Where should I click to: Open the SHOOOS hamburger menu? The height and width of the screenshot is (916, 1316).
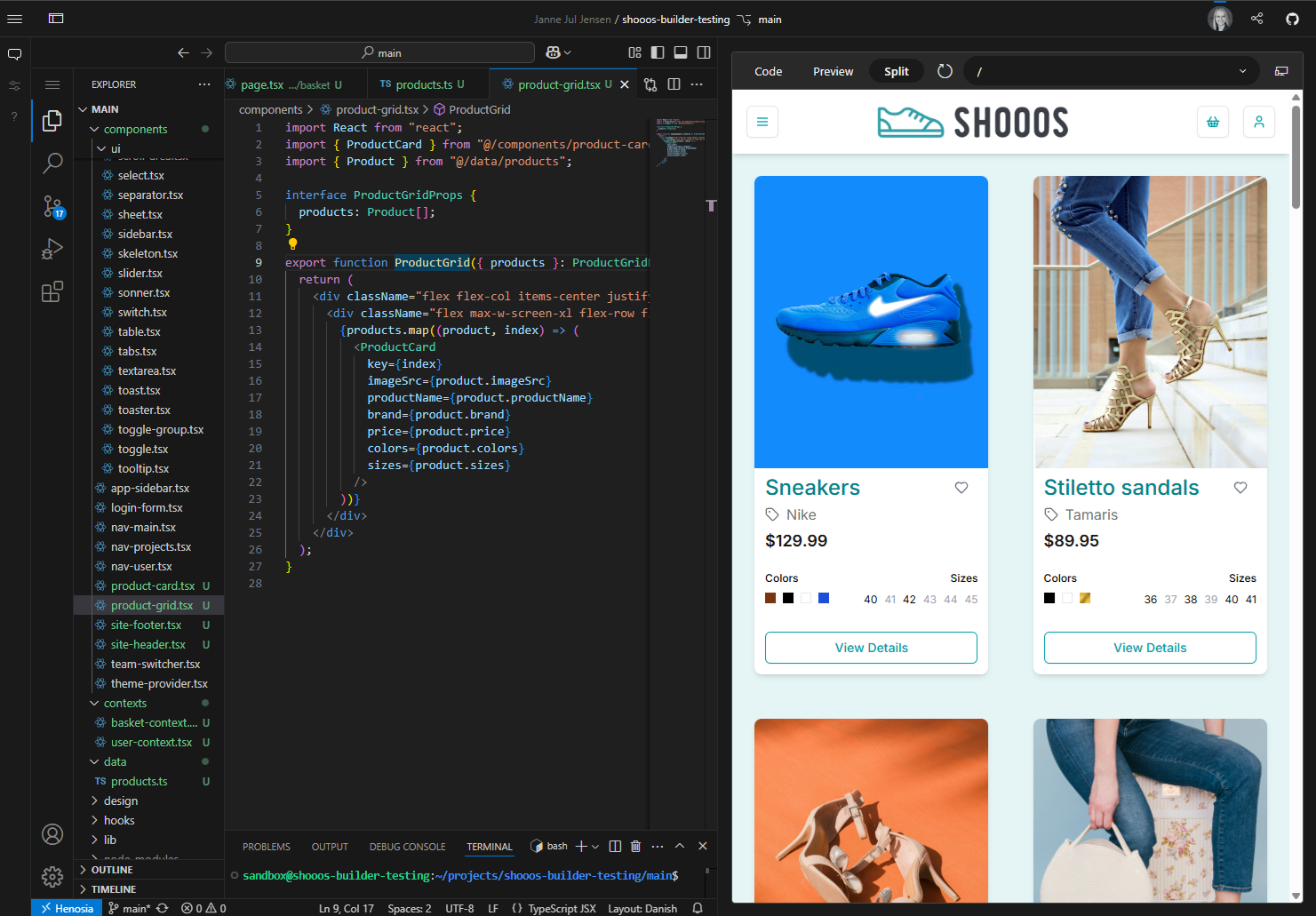(762, 122)
